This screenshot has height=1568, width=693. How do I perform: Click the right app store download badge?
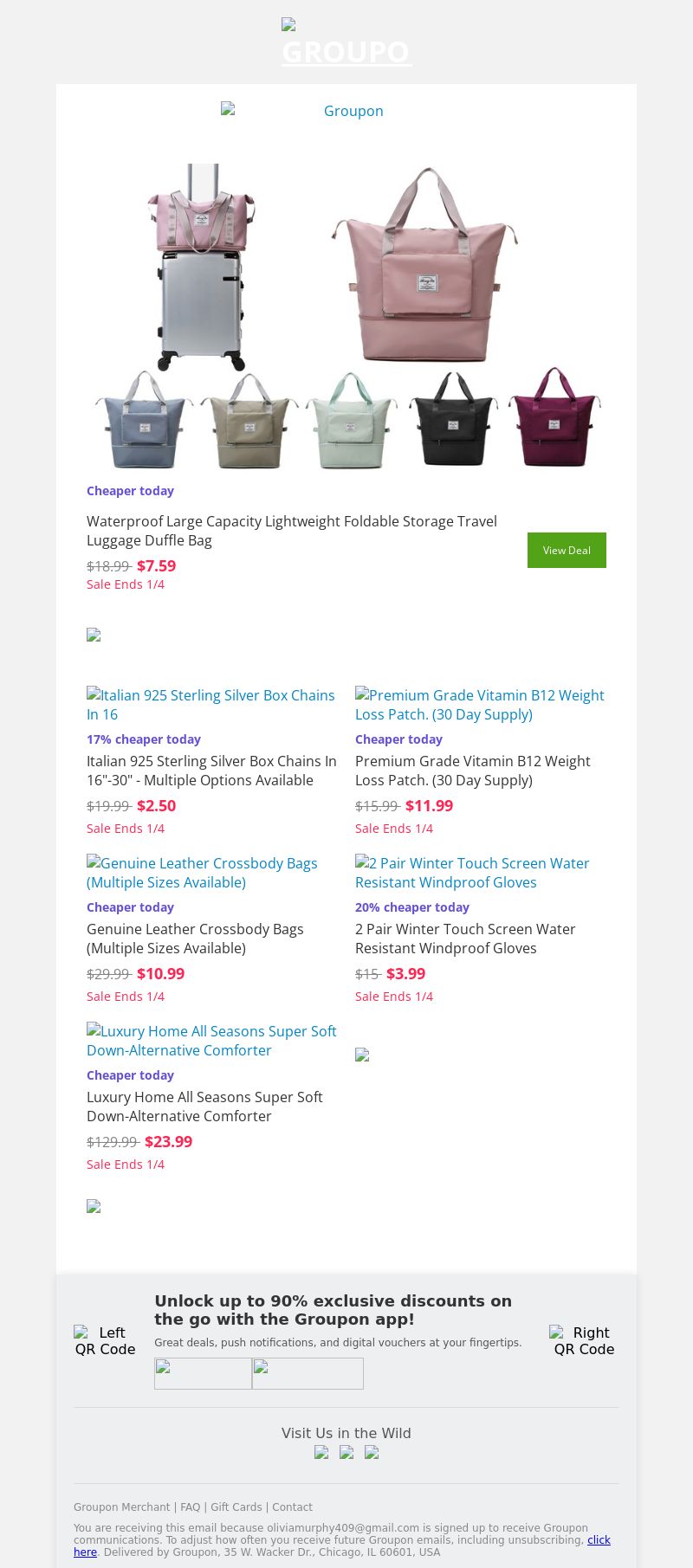pos(308,1373)
